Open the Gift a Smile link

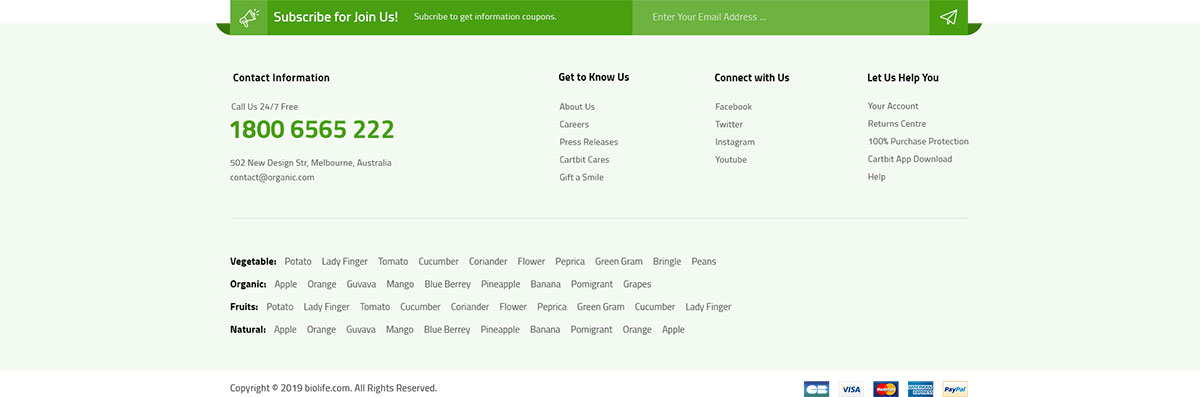point(581,178)
